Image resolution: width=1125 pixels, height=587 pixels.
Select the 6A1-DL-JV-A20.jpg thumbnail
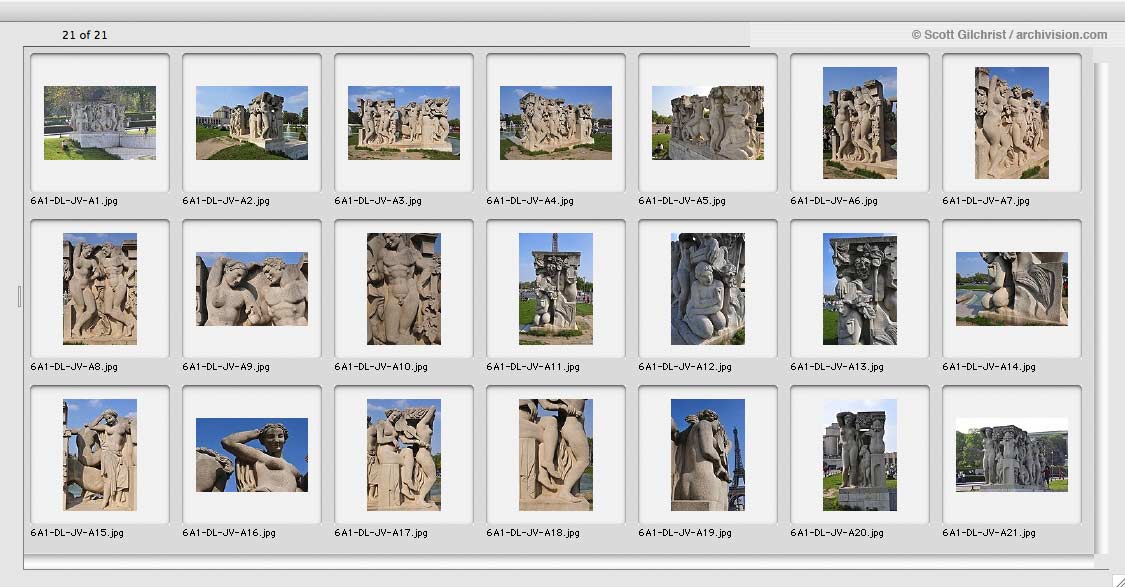pyautogui.click(x=860, y=455)
